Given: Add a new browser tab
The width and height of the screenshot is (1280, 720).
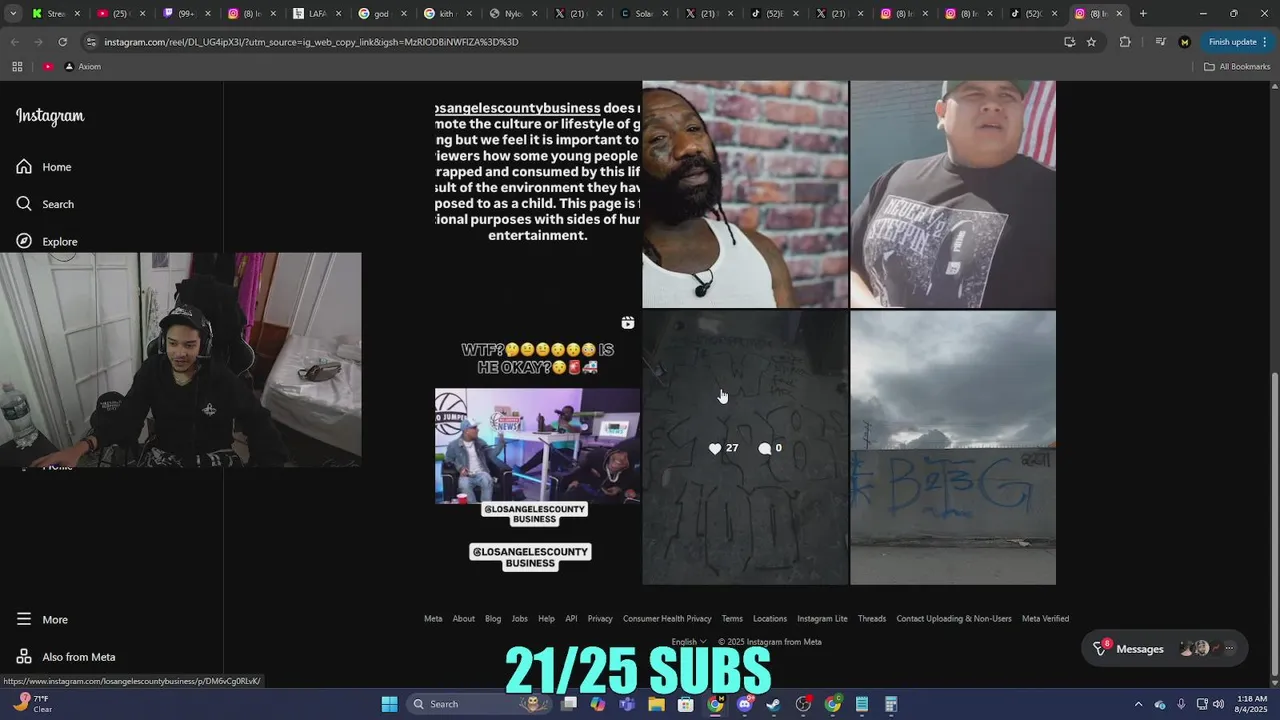Looking at the screenshot, I should pyautogui.click(x=1143, y=14).
